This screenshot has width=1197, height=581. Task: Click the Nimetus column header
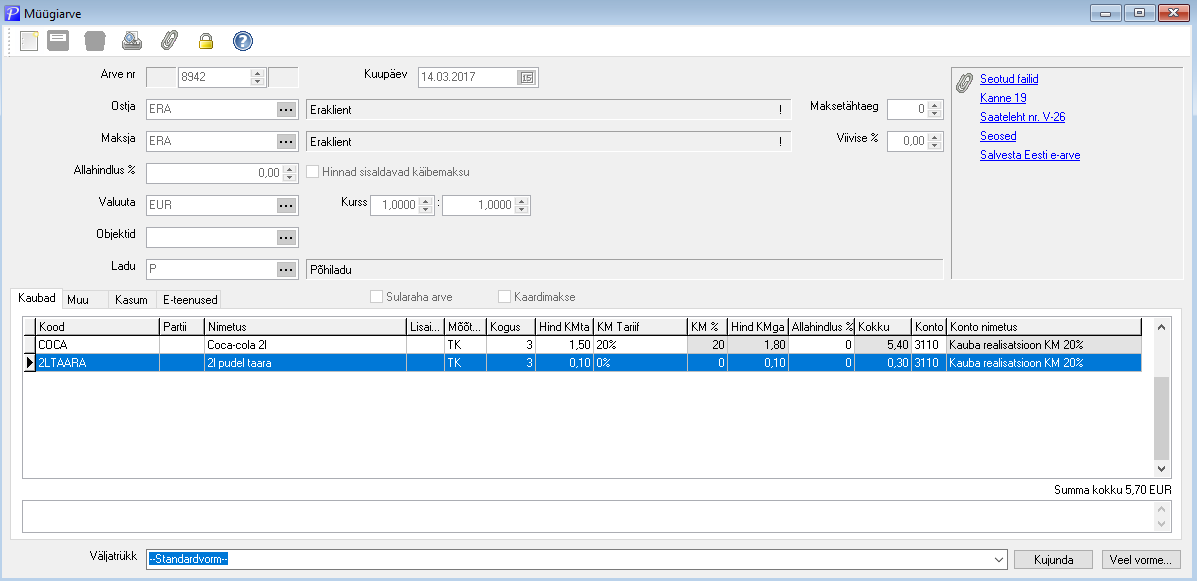[x=305, y=327]
